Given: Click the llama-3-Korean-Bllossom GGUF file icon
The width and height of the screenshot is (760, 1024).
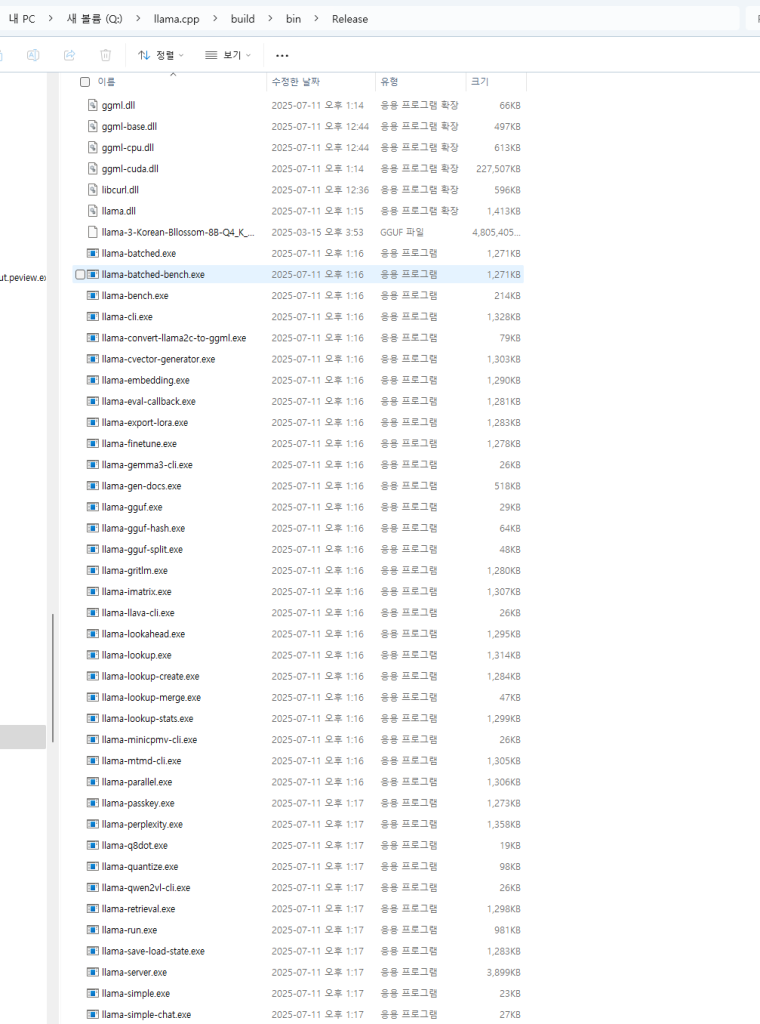Looking at the screenshot, I should tap(93, 232).
